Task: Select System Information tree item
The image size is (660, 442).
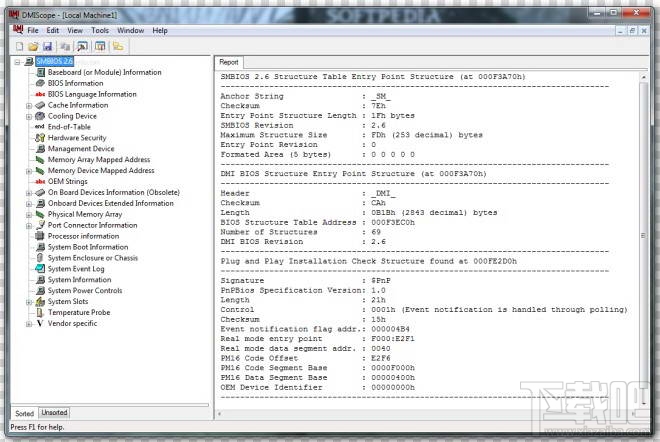Action: [x=80, y=280]
